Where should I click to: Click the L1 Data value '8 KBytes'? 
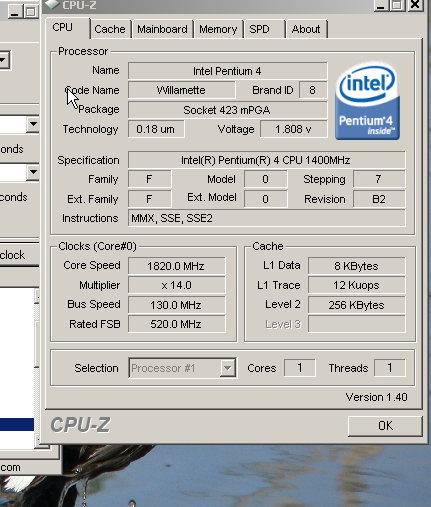(x=356, y=266)
